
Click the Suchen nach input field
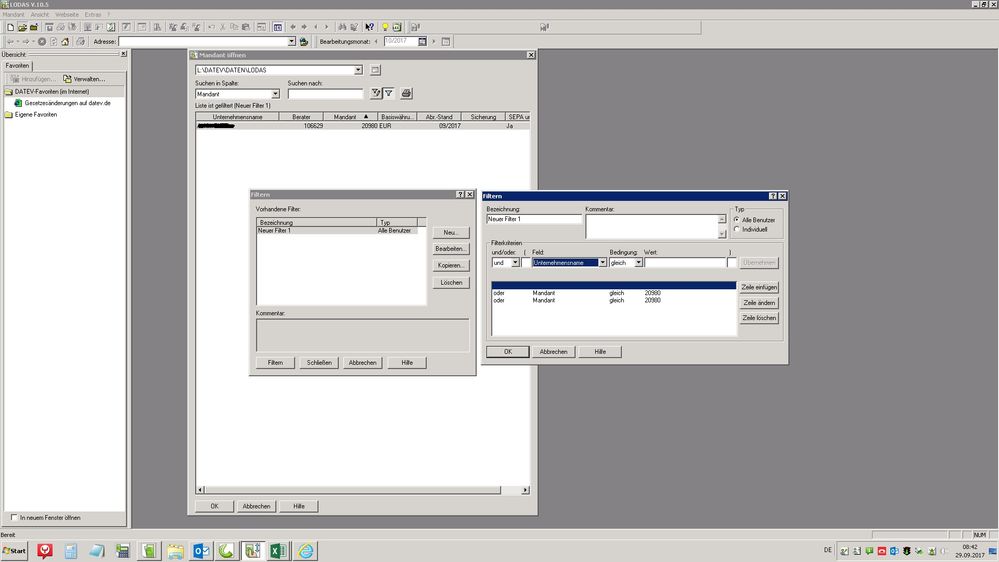point(326,94)
